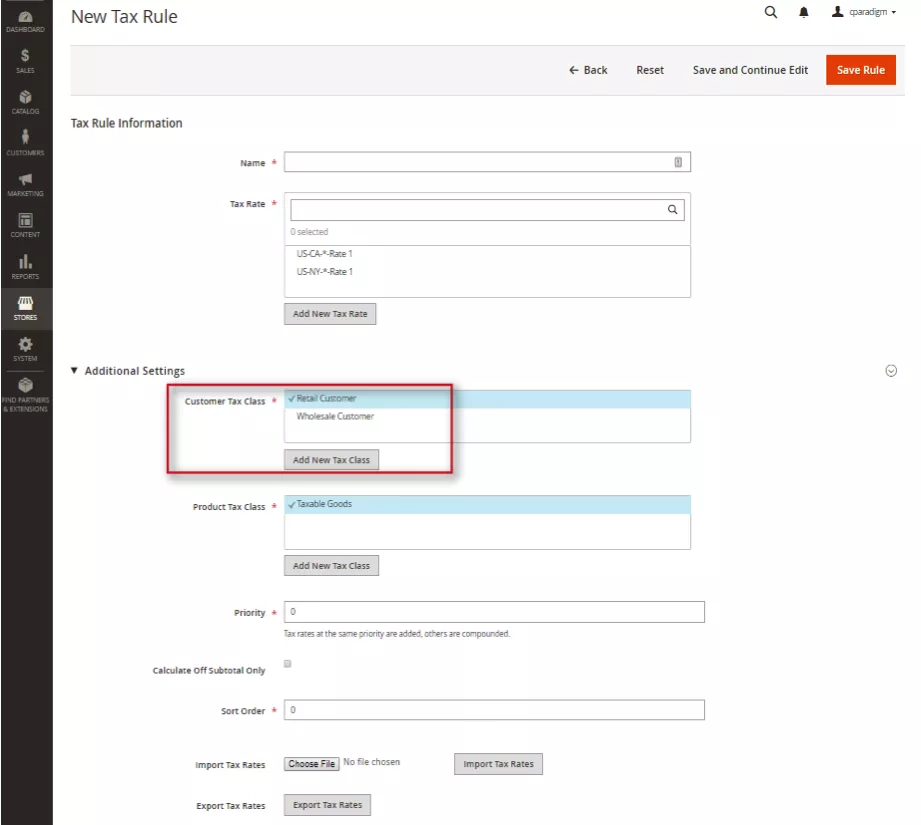The image size is (921, 825).
Task: Select the Reports icon
Action: pos(24,264)
